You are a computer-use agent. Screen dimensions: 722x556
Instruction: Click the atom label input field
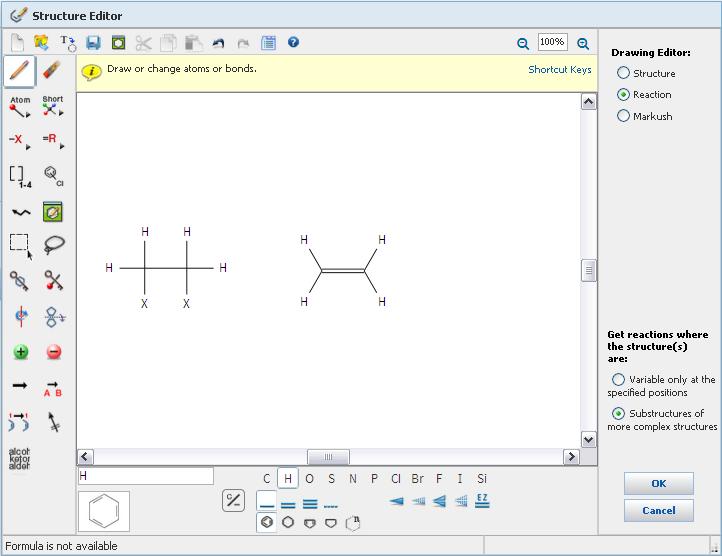point(146,476)
